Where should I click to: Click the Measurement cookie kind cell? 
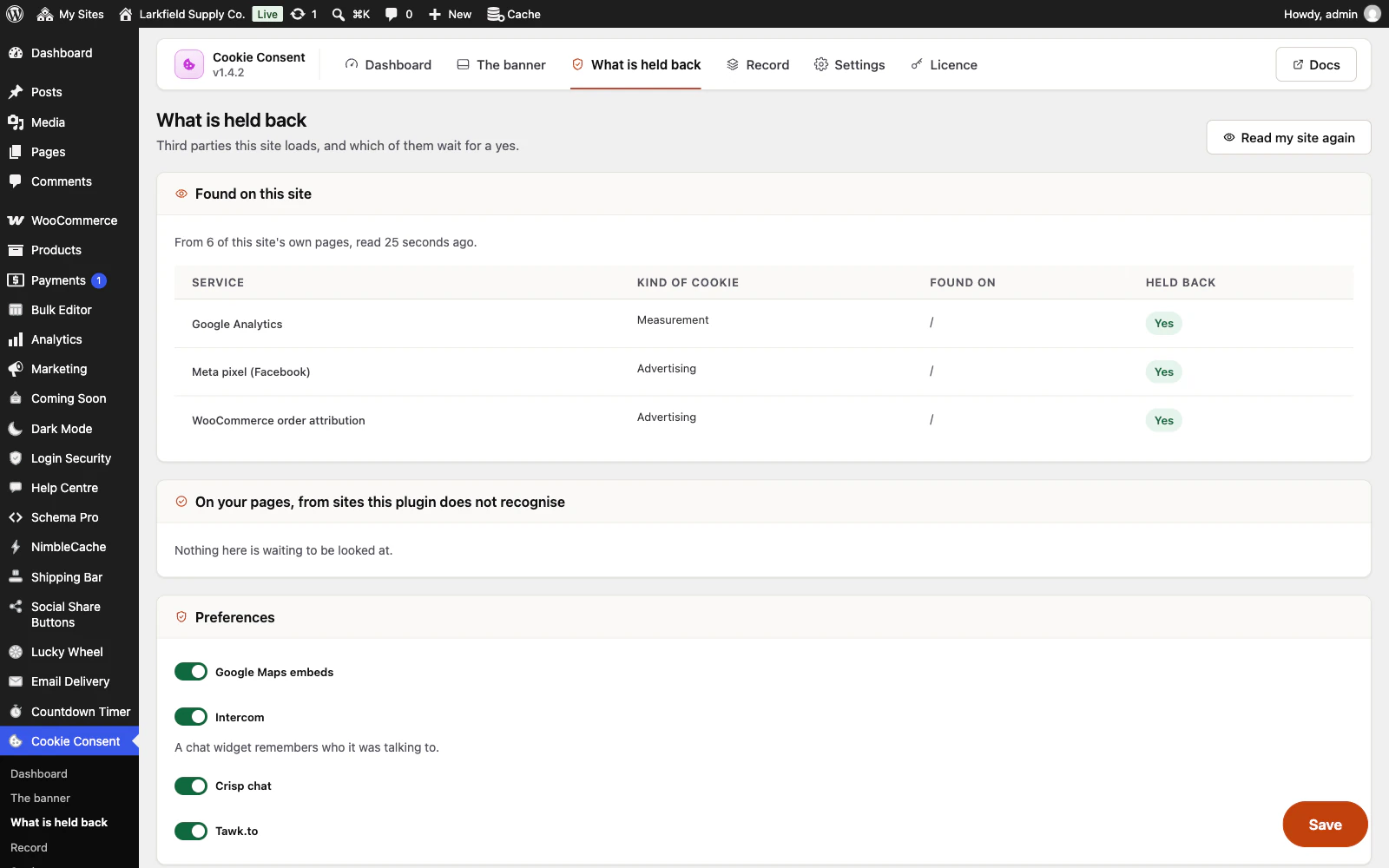(x=673, y=320)
